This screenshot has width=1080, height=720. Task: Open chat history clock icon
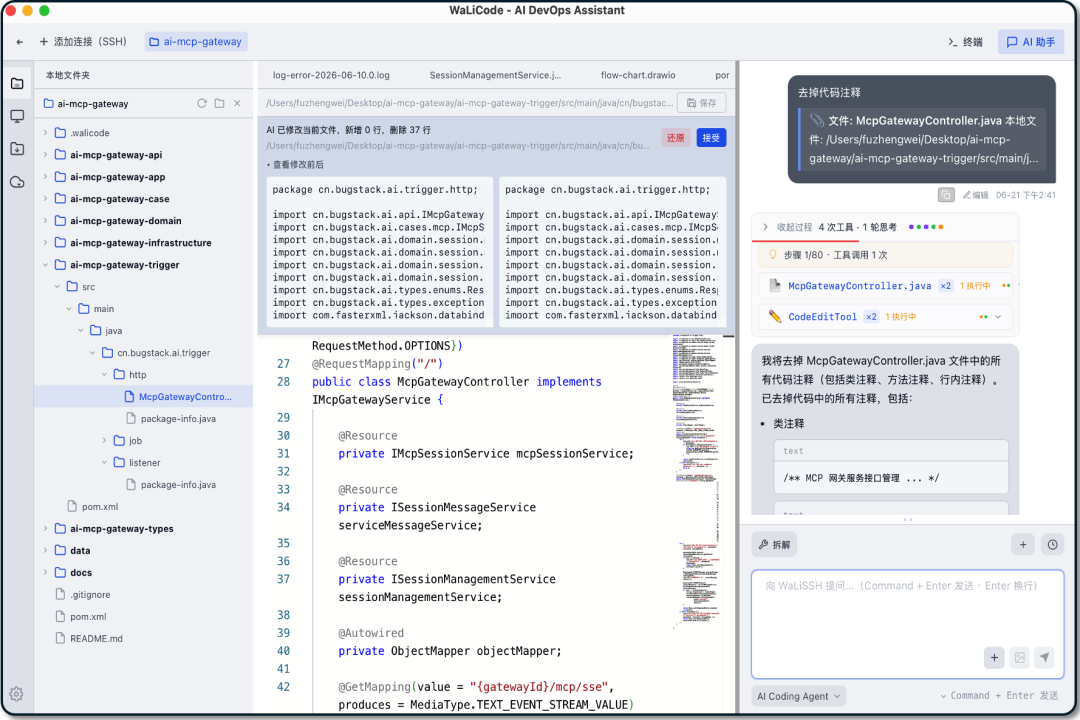point(1052,544)
